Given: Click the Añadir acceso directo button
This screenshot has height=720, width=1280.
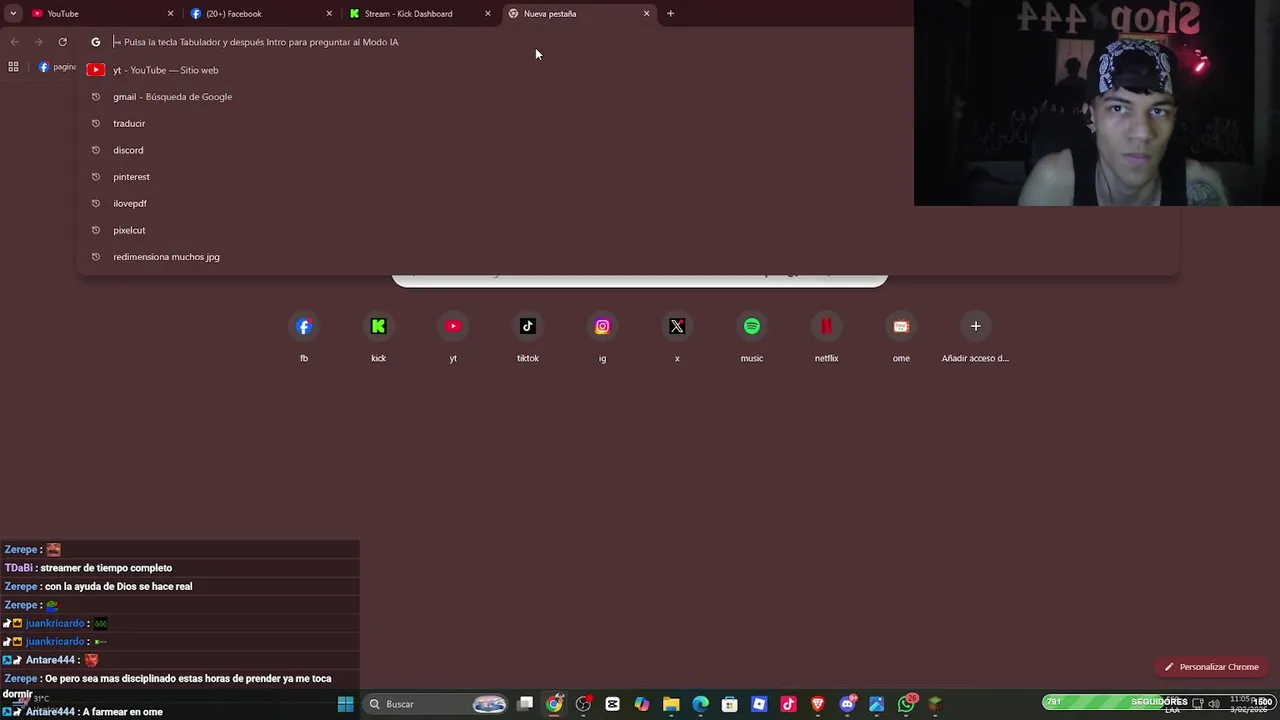Looking at the screenshot, I should click(x=975, y=337).
